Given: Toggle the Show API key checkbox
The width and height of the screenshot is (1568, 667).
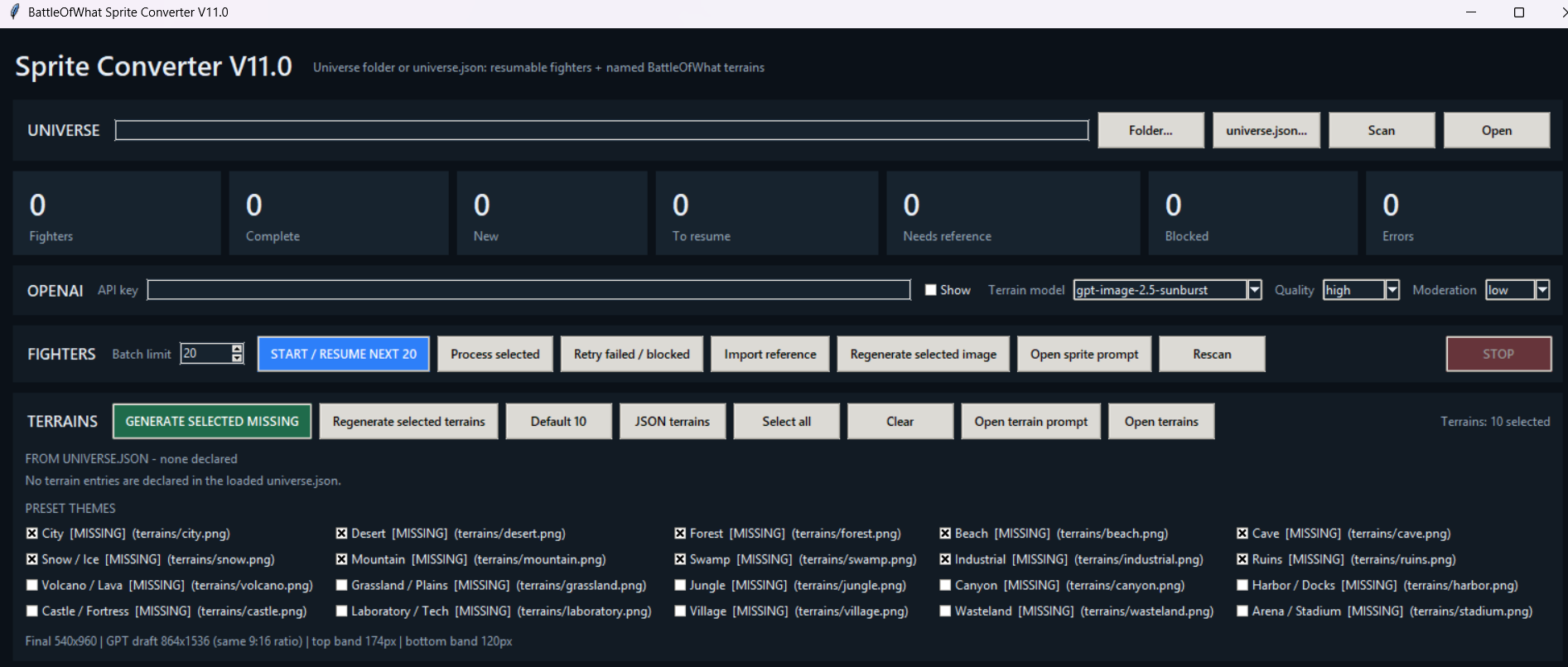Looking at the screenshot, I should [x=931, y=290].
